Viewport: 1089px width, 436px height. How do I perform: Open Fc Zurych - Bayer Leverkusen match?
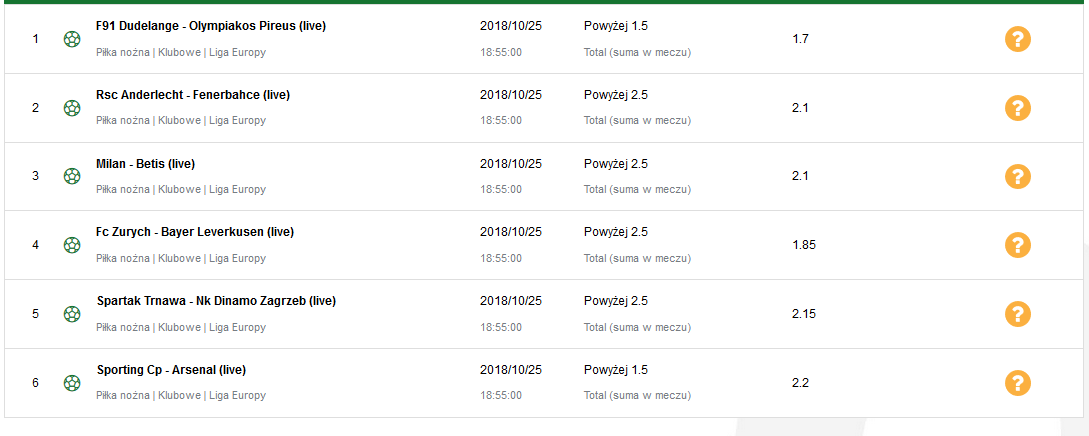point(194,232)
